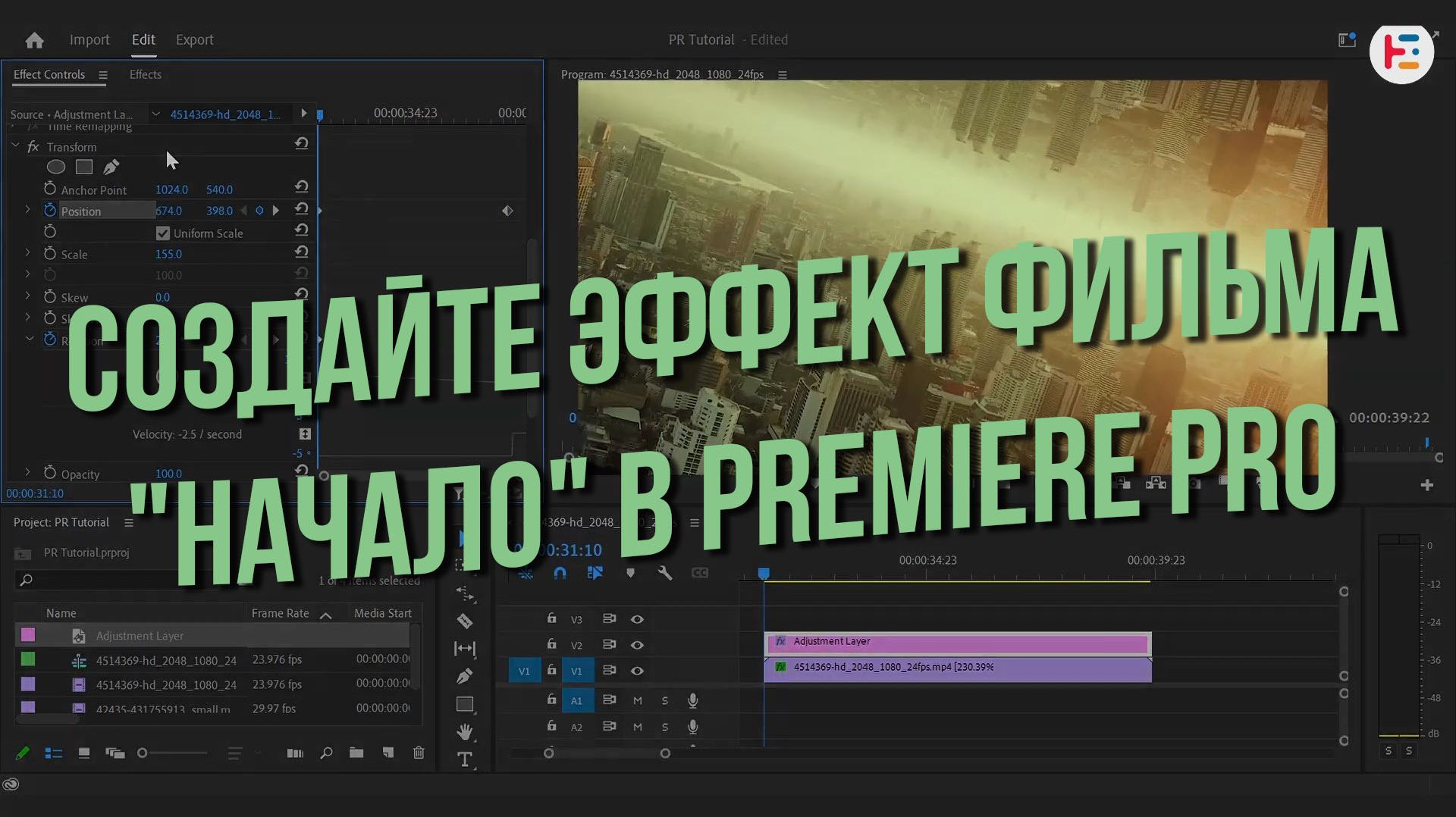Screen dimensions: 1456x817
Task: Select the Pen tool in Tools panel
Action: (465, 676)
